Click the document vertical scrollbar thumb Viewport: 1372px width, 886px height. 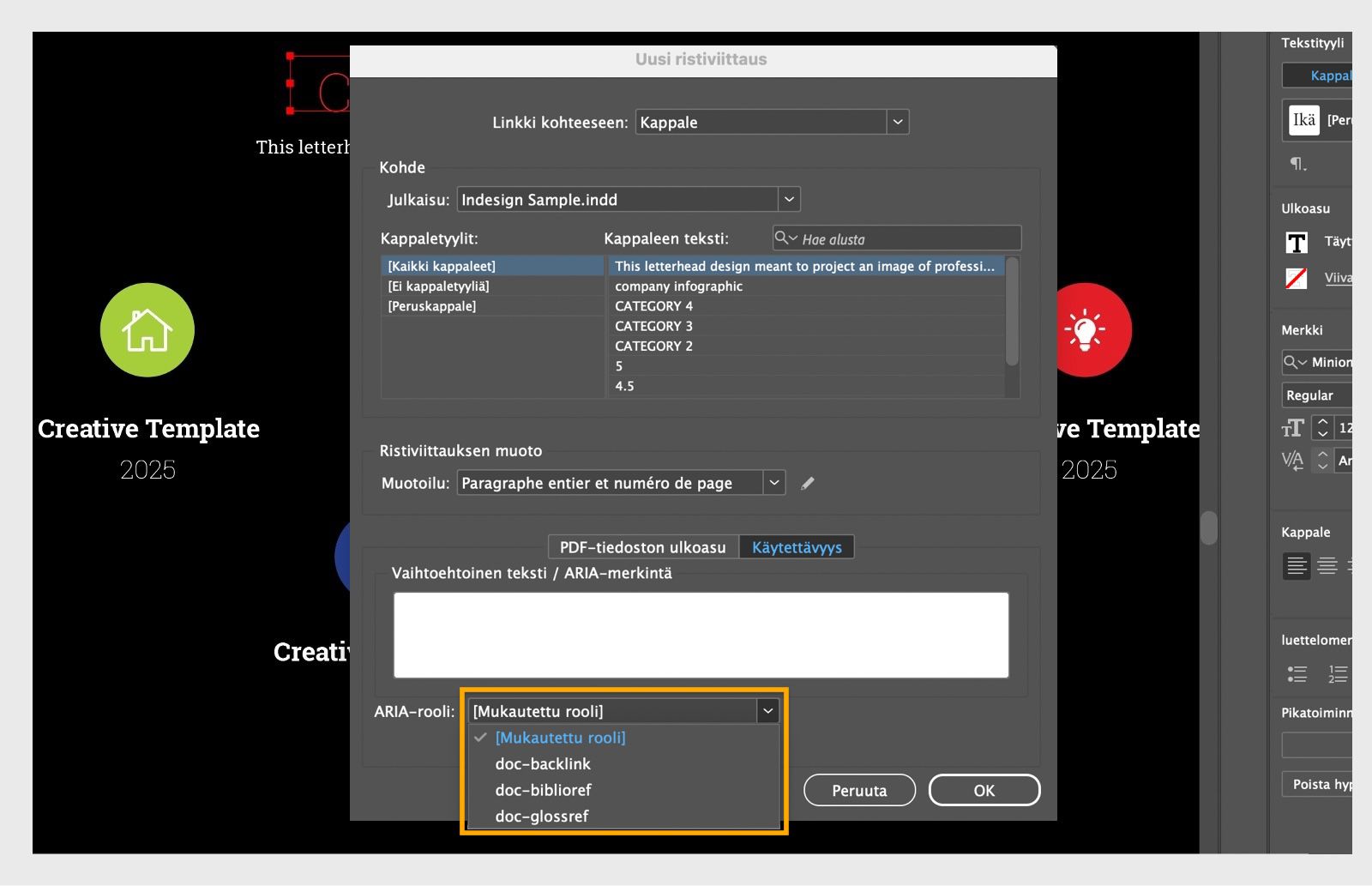click(1209, 527)
